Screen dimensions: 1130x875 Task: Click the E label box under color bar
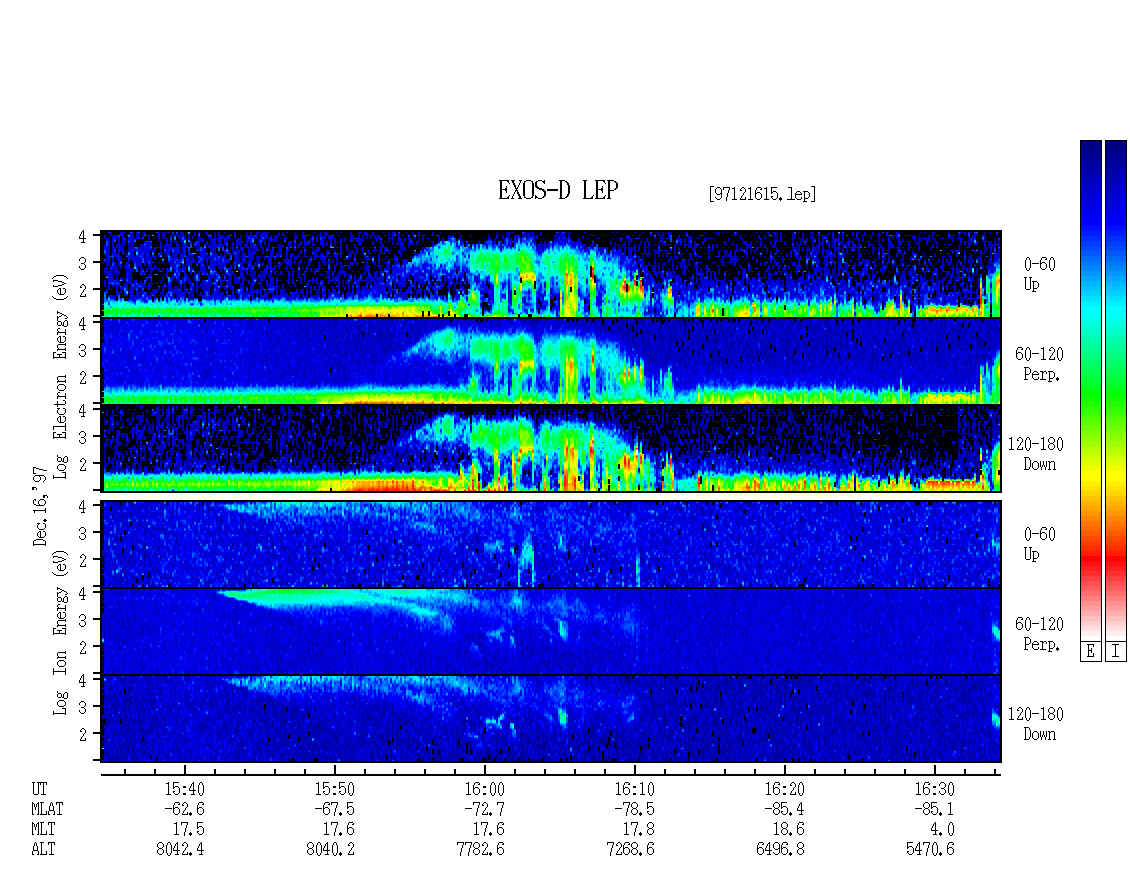1090,651
